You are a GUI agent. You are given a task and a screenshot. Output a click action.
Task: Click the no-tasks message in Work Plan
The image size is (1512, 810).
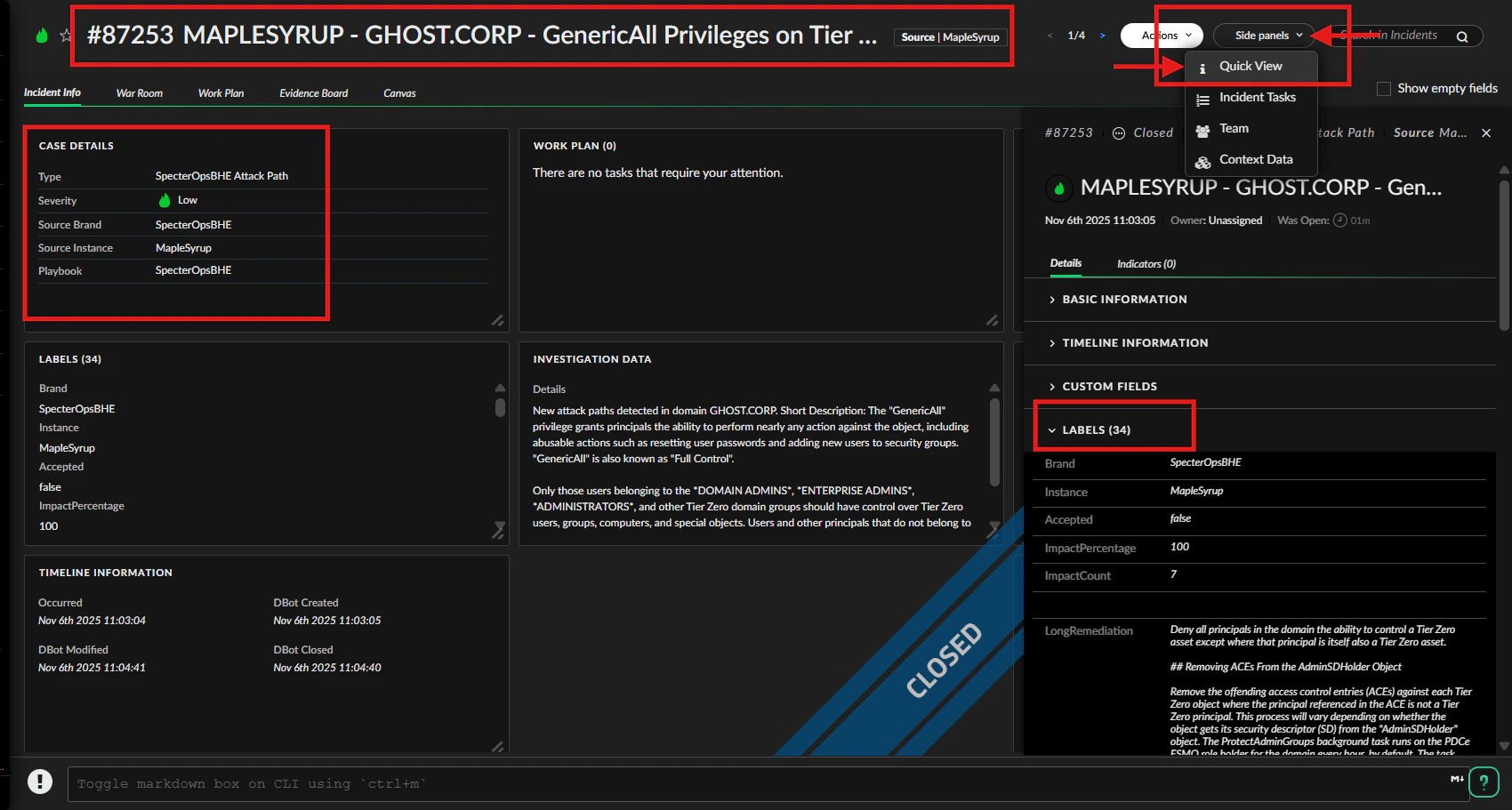[657, 173]
